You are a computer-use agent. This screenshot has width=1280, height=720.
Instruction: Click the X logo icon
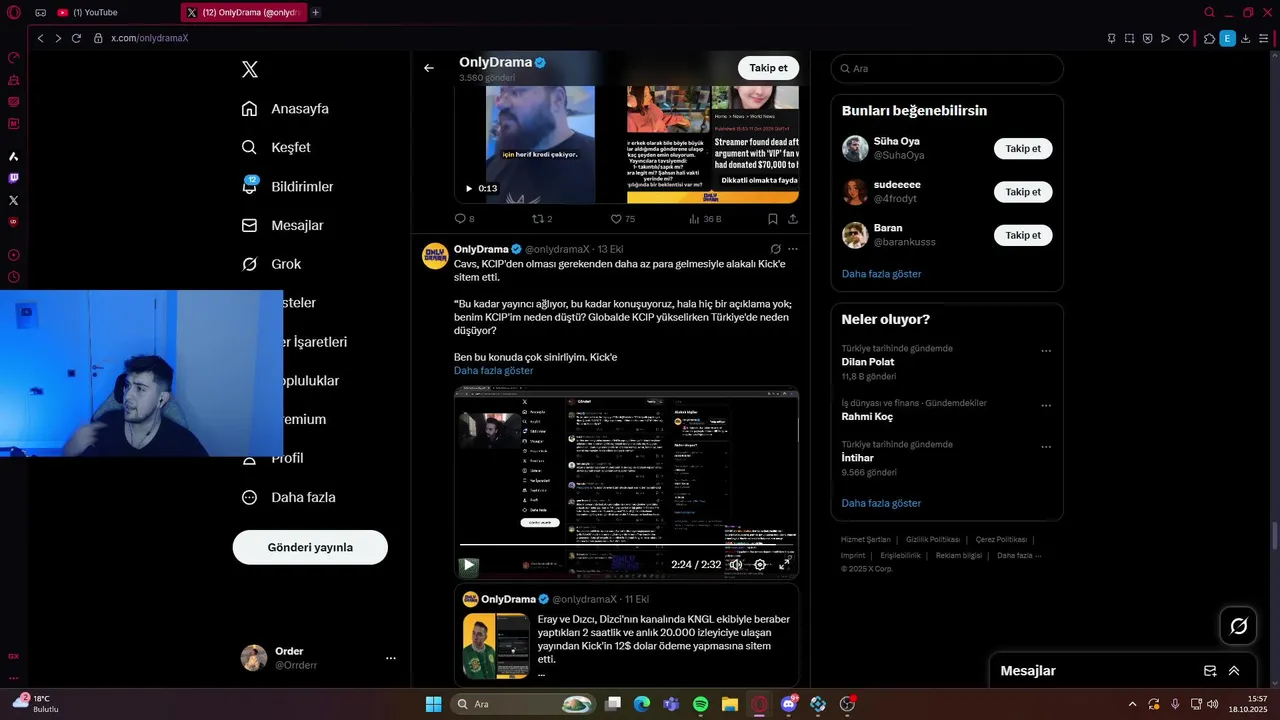tap(250, 69)
